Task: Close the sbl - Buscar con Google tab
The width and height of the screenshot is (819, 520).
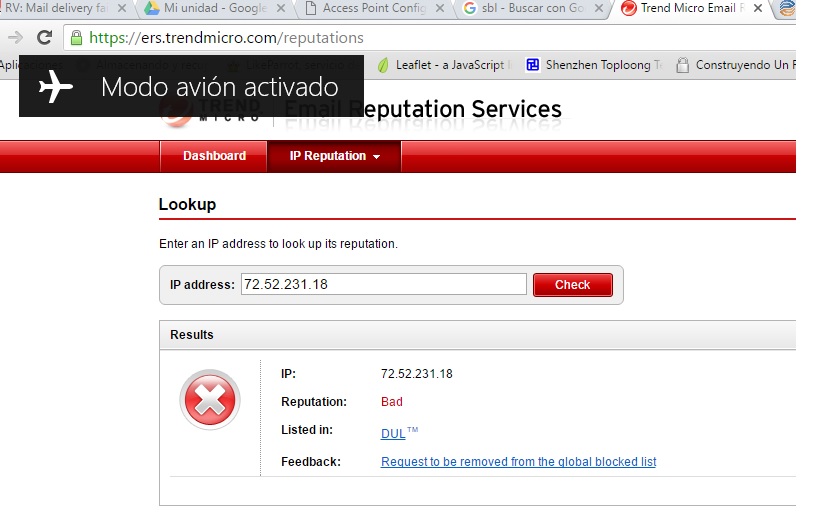Action: coord(599,8)
